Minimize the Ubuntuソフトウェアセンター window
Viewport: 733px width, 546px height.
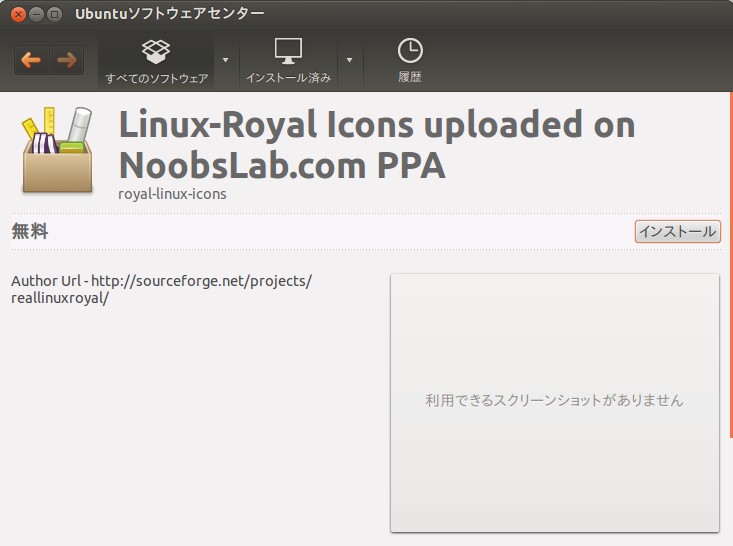tap(36, 14)
